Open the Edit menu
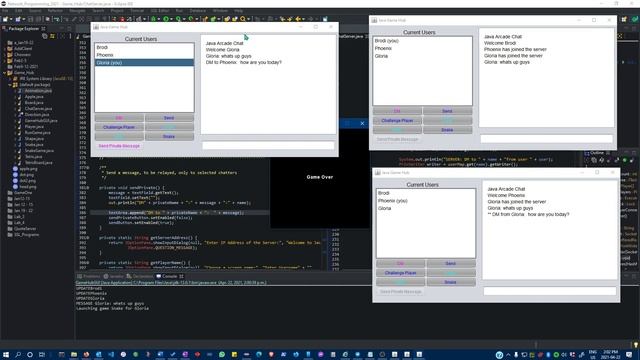Screen dimensions: 640x360 pyautogui.click(x=18, y=11)
